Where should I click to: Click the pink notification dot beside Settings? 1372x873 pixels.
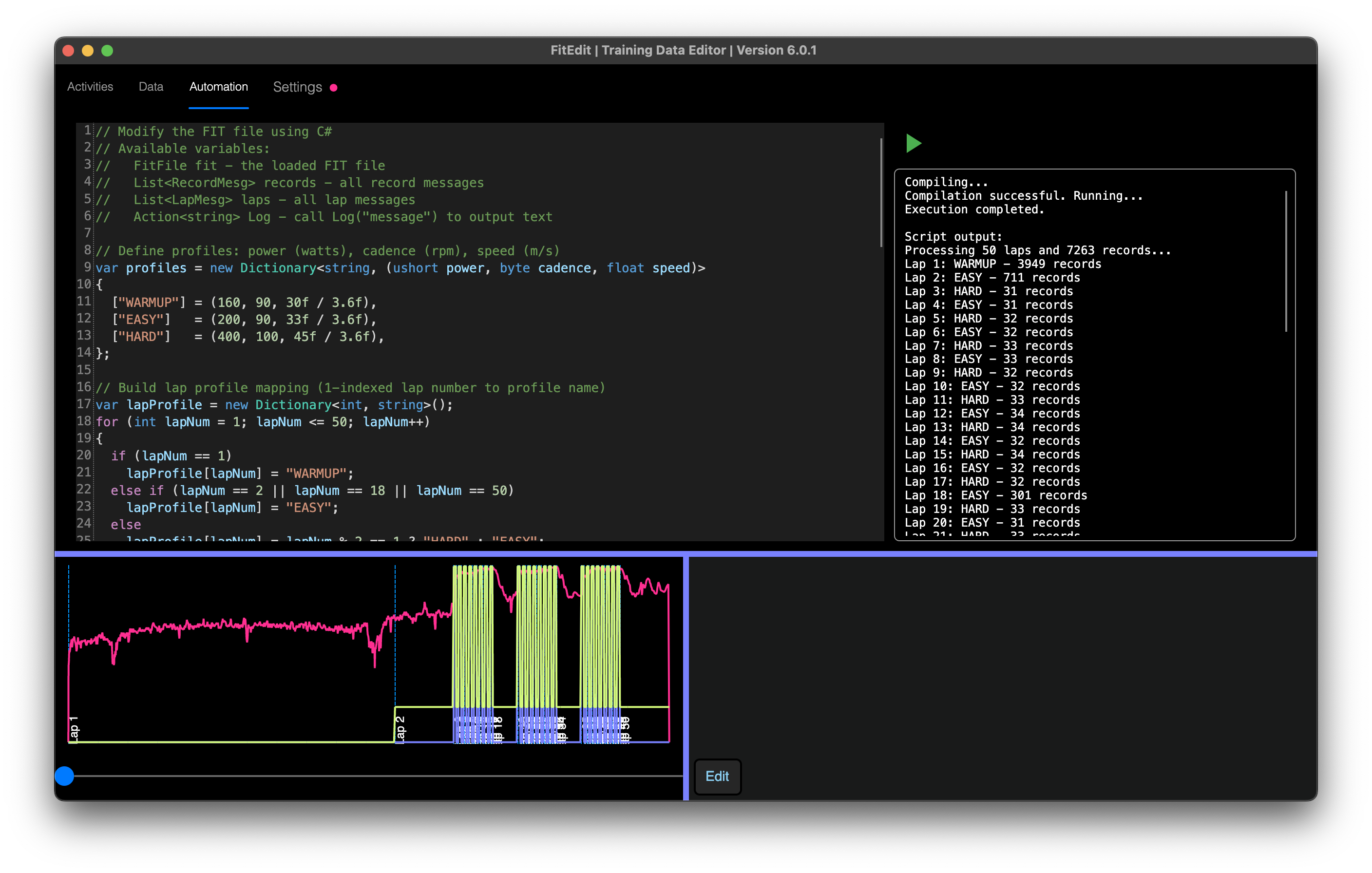(334, 88)
